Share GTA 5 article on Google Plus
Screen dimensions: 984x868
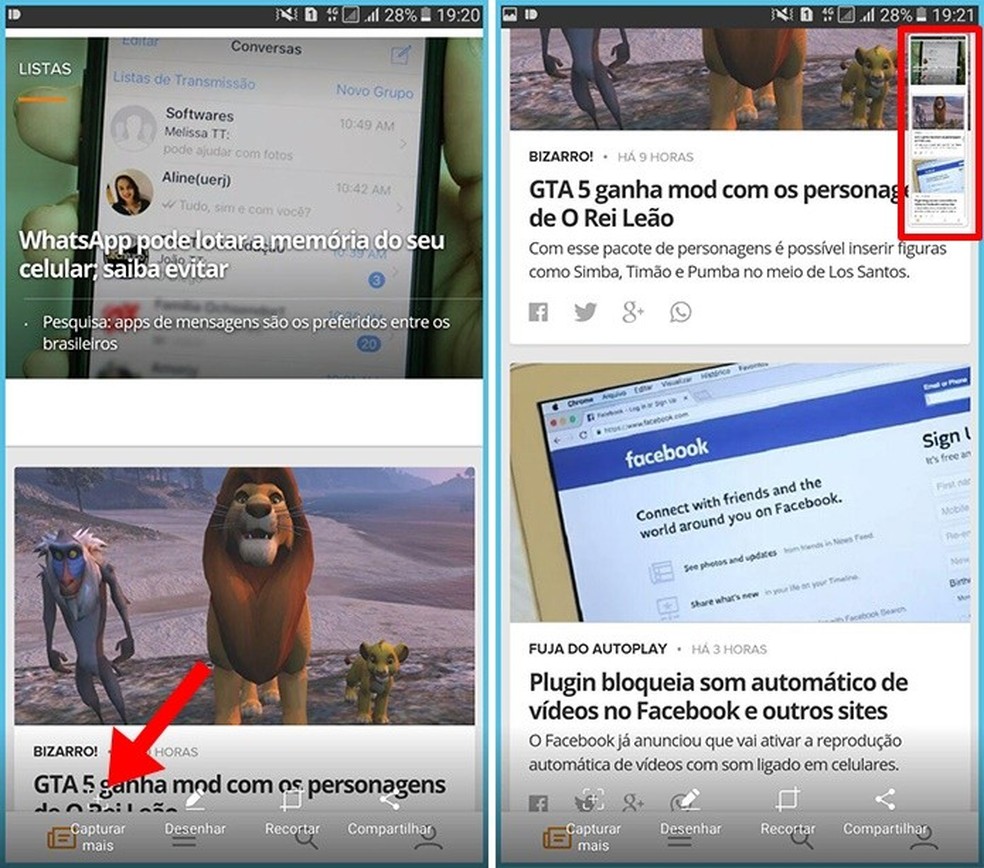tap(633, 312)
